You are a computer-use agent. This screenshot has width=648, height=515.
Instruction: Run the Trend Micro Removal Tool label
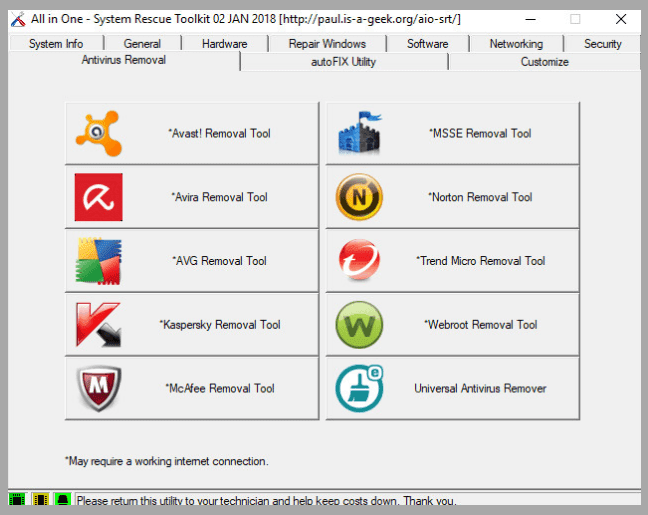coord(480,261)
